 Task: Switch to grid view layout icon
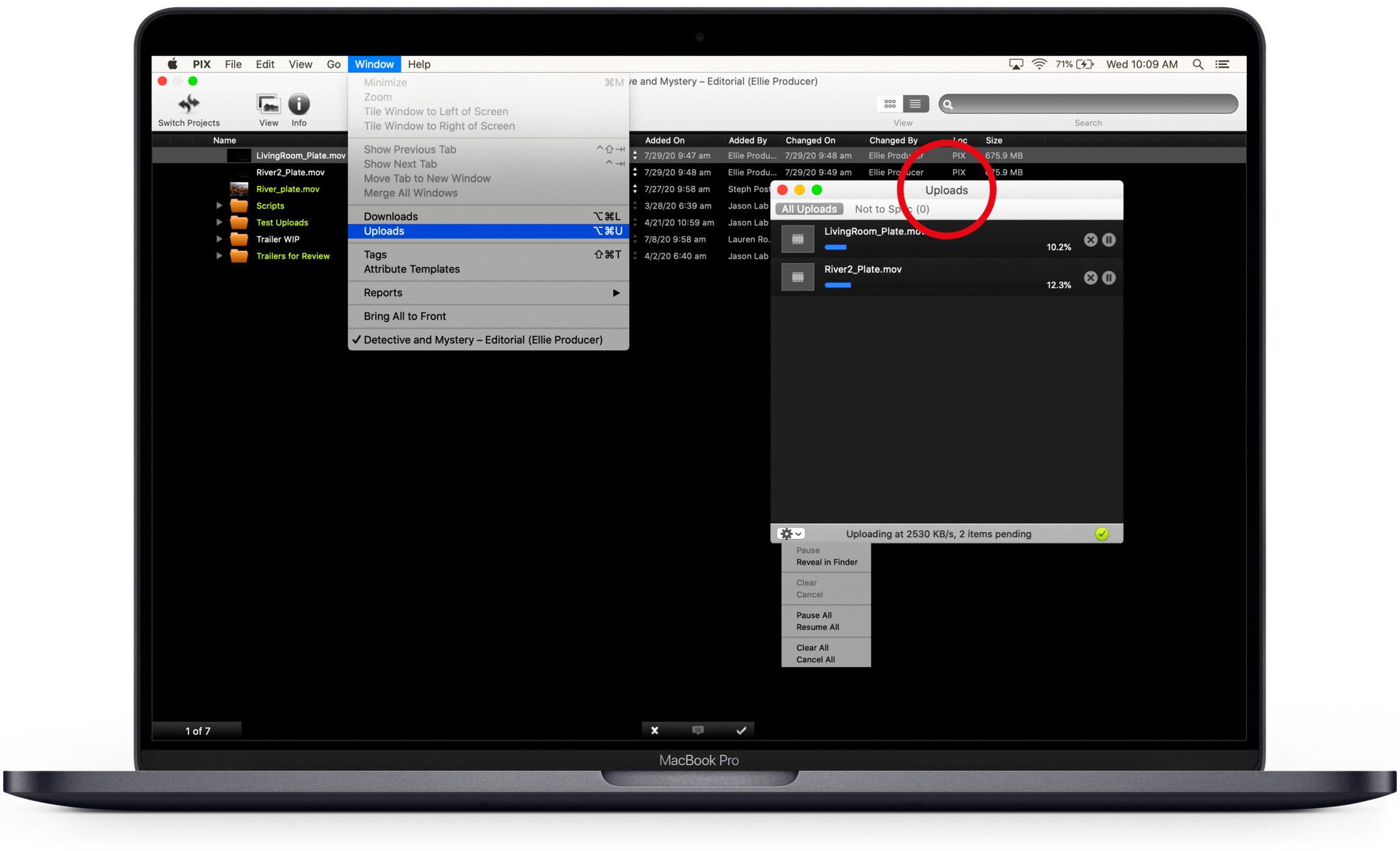[x=890, y=104]
